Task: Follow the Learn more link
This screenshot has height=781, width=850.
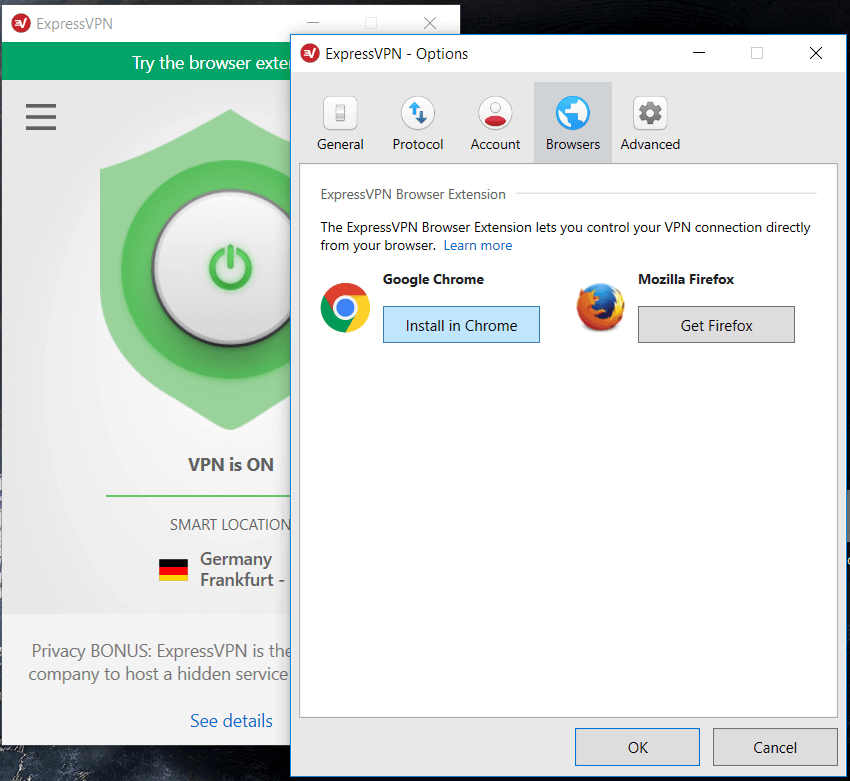Action: pos(478,246)
